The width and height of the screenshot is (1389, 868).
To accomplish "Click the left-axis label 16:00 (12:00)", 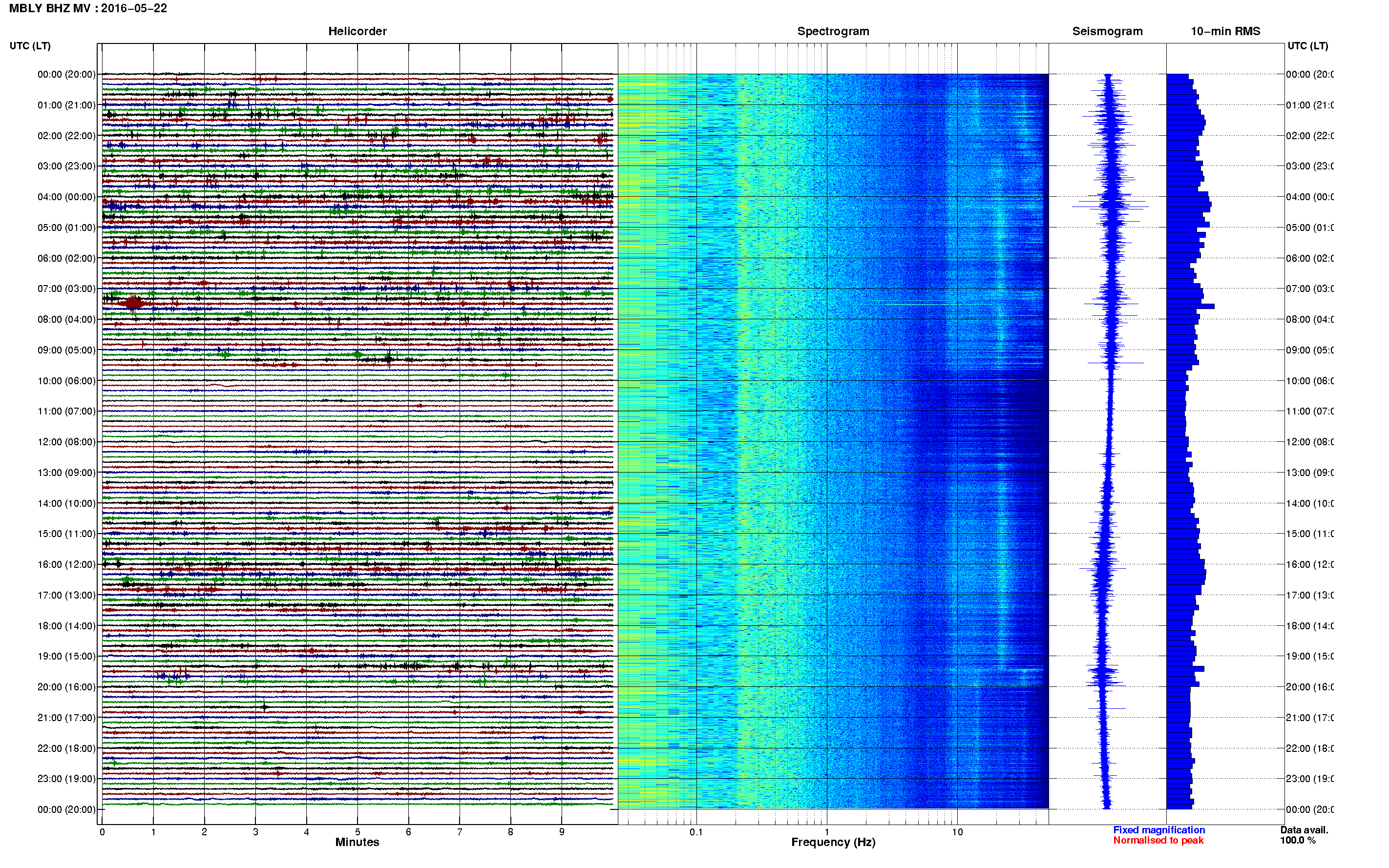I will click(66, 564).
